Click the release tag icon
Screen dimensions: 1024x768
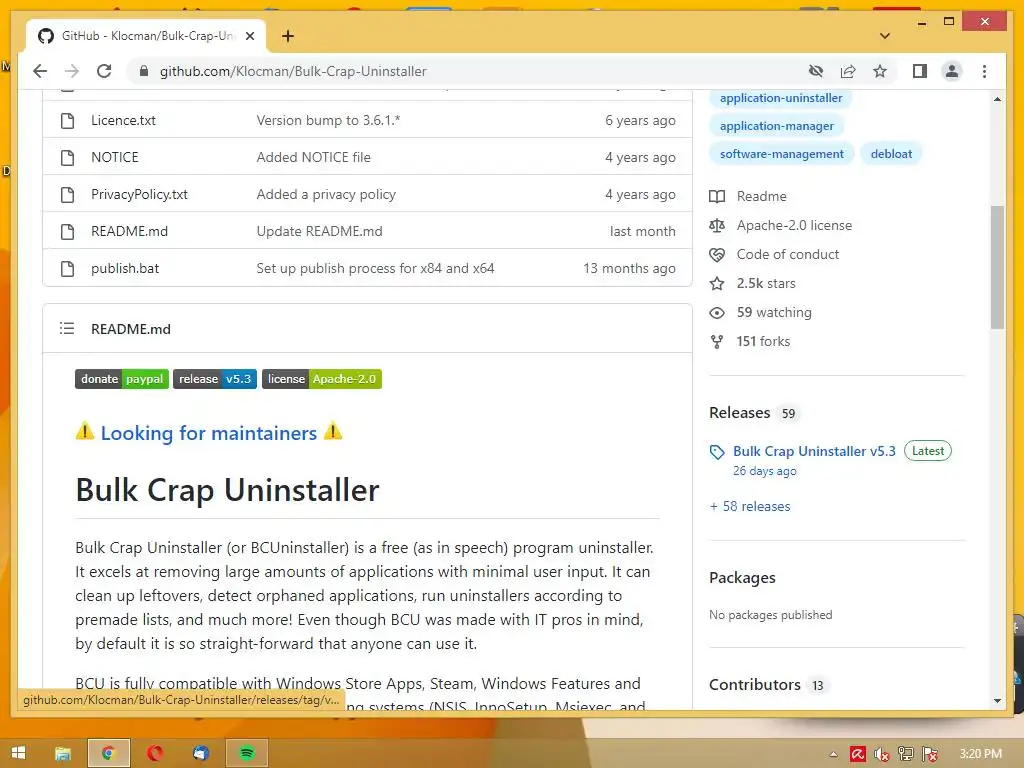click(717, 452)
